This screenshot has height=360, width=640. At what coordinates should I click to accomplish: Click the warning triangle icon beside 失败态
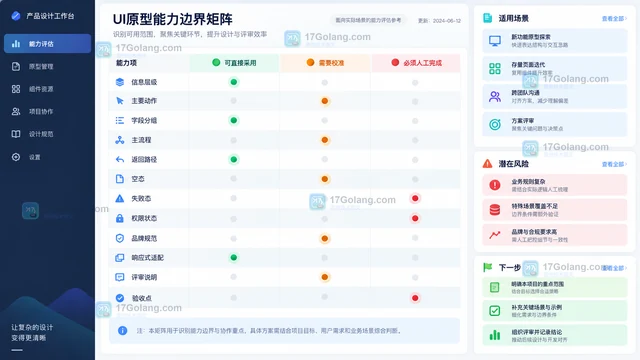pyautogui.click(x=120, y=198)
